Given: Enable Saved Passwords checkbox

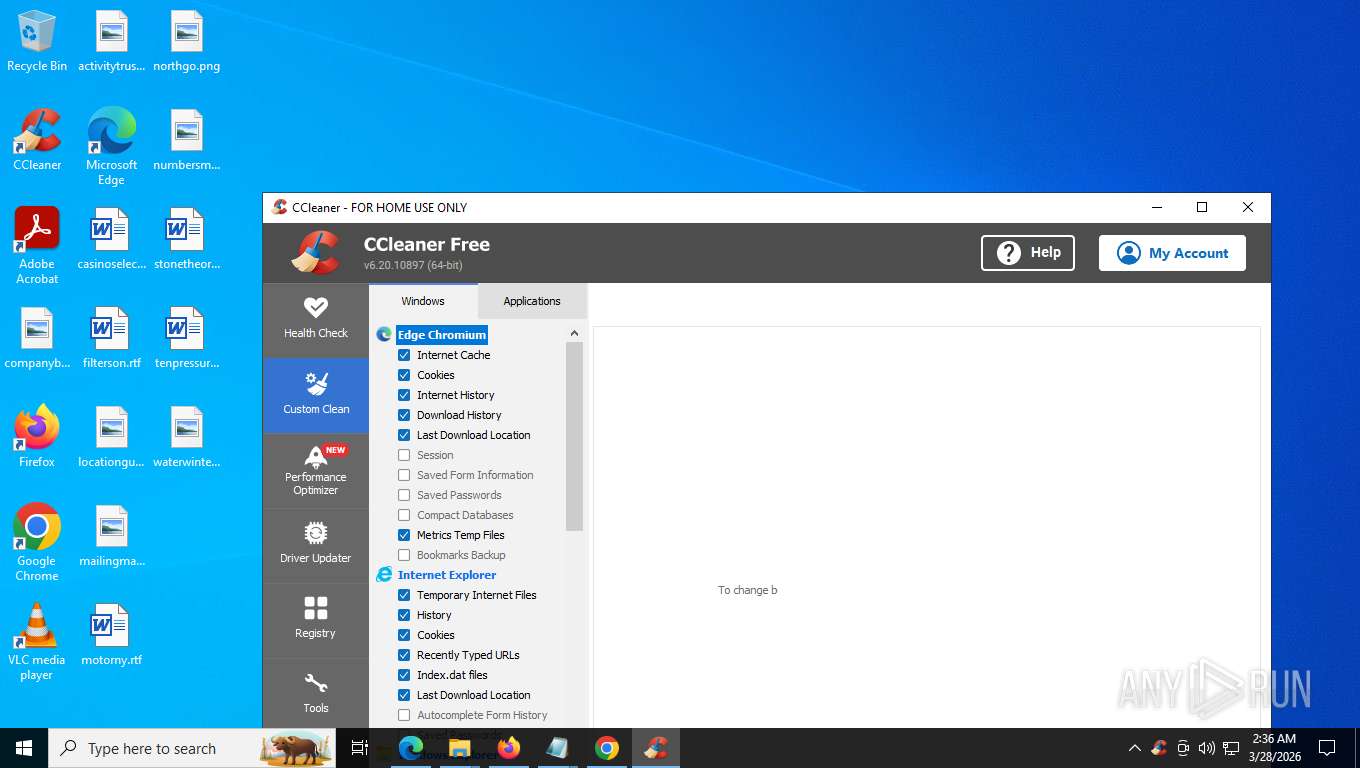Looking at the screenshot, I should point(404,495).
